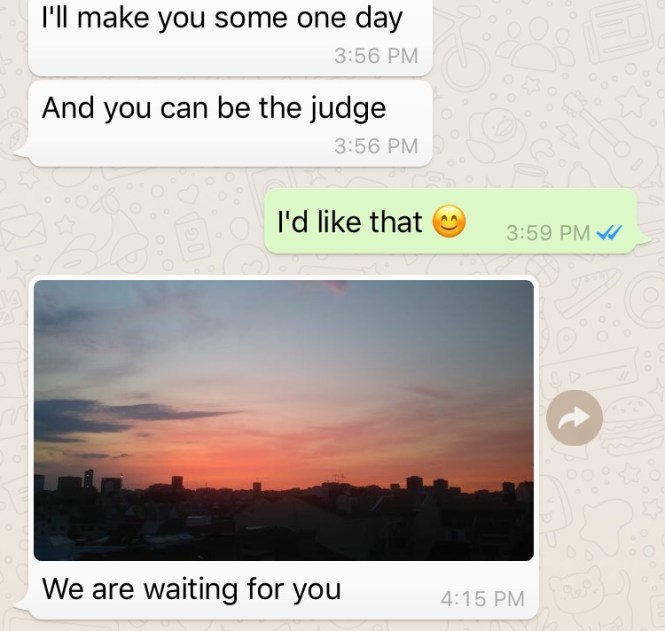Tap the smiling emoji in the green bubble

[449, 221]
